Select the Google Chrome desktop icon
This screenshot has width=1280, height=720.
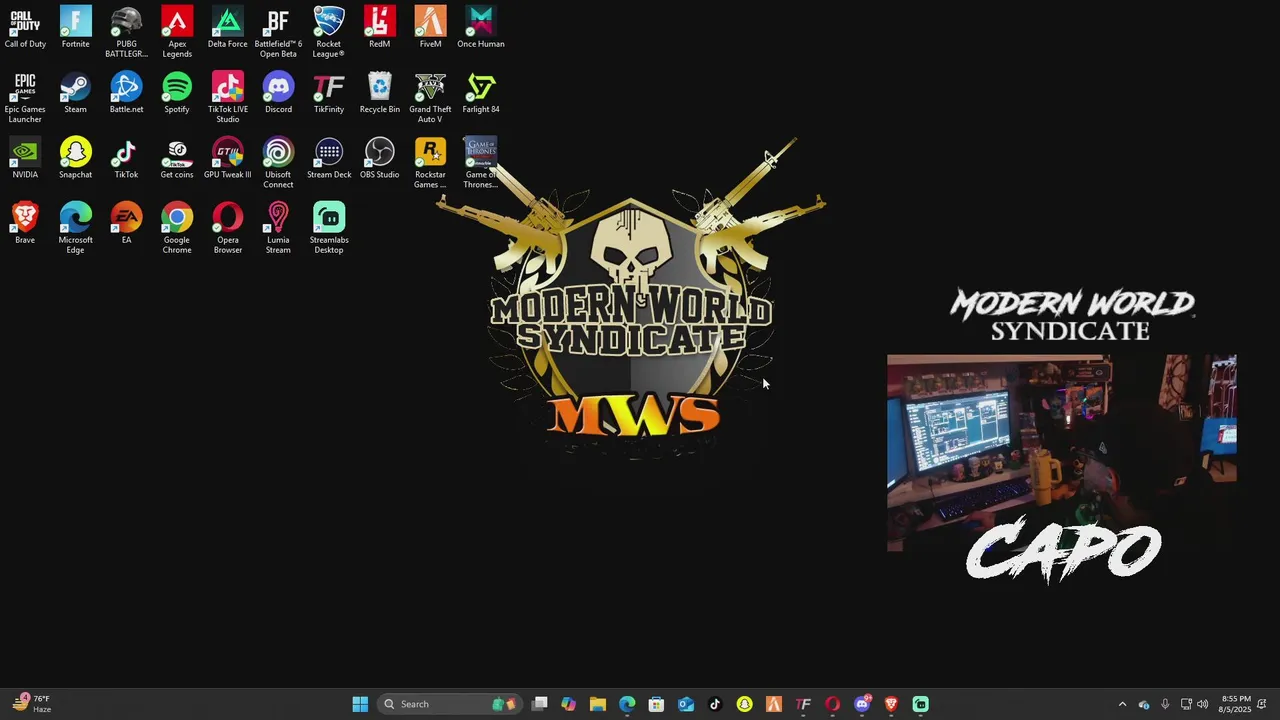click(177, 228)
